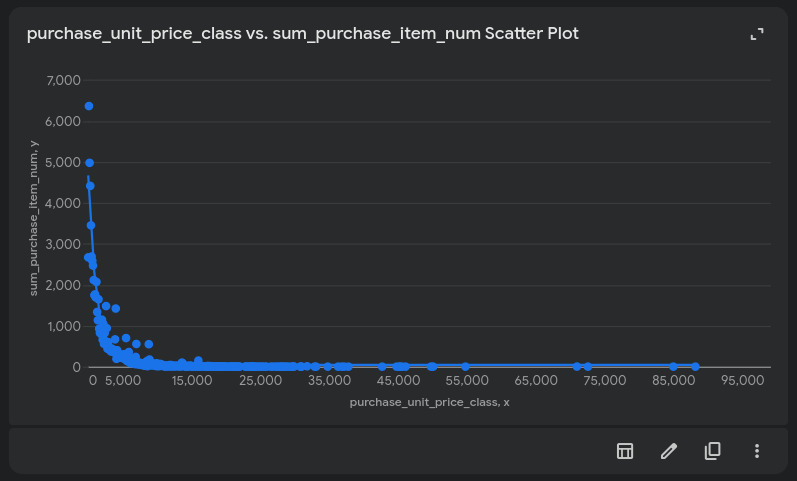Select the sum_purchase_item_num y-axis label
Screen dimensions: 797x481
(33, 217)
